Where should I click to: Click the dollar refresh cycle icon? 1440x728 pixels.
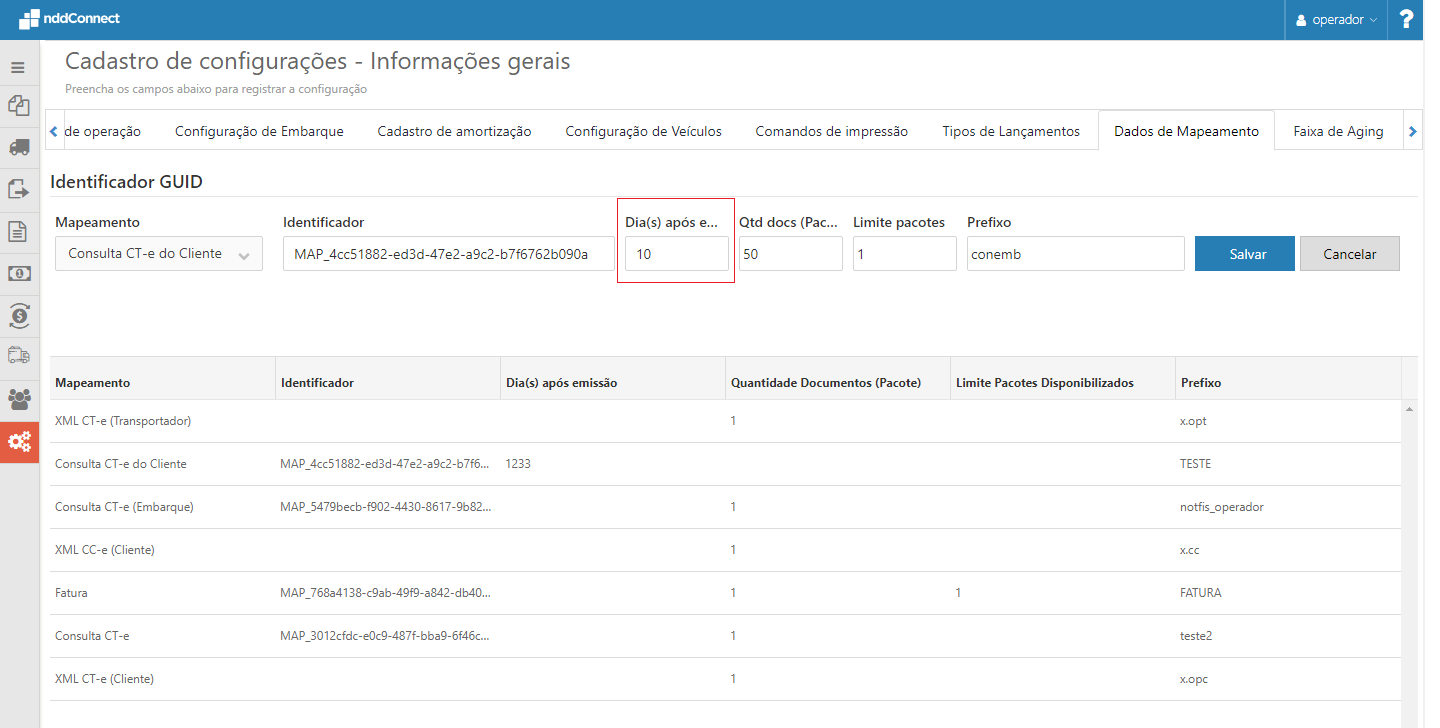point(18,316)
